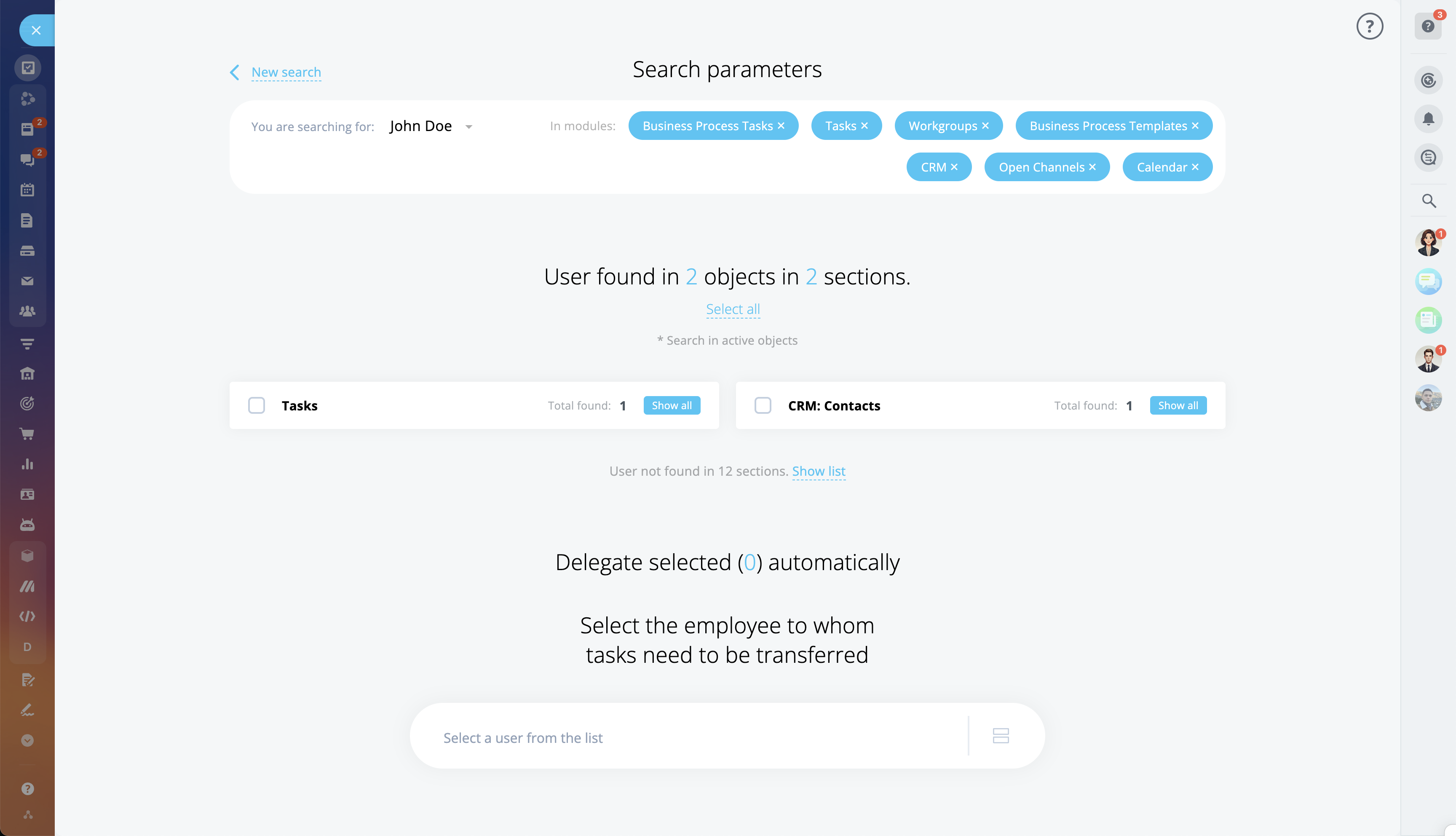Click the magnifier search icon
Screen dimensions: 1456x836
pyautogui.click(x=1429, y=201)
